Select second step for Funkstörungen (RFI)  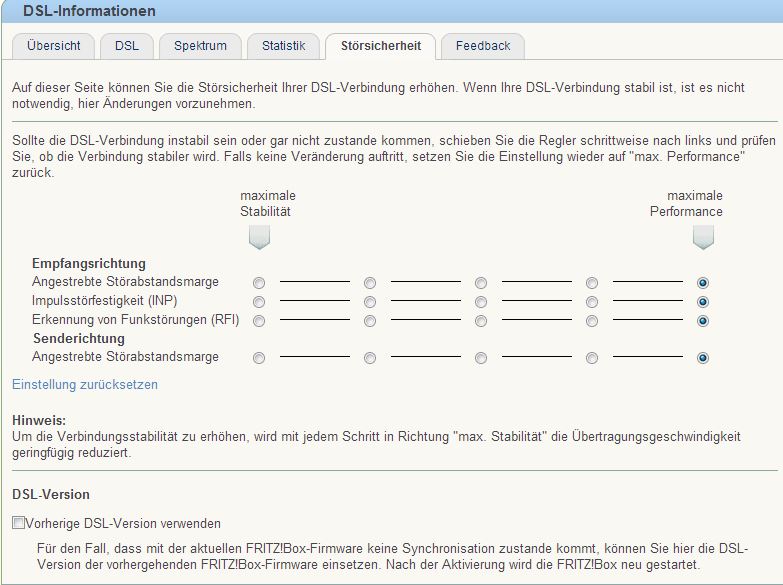370,321
